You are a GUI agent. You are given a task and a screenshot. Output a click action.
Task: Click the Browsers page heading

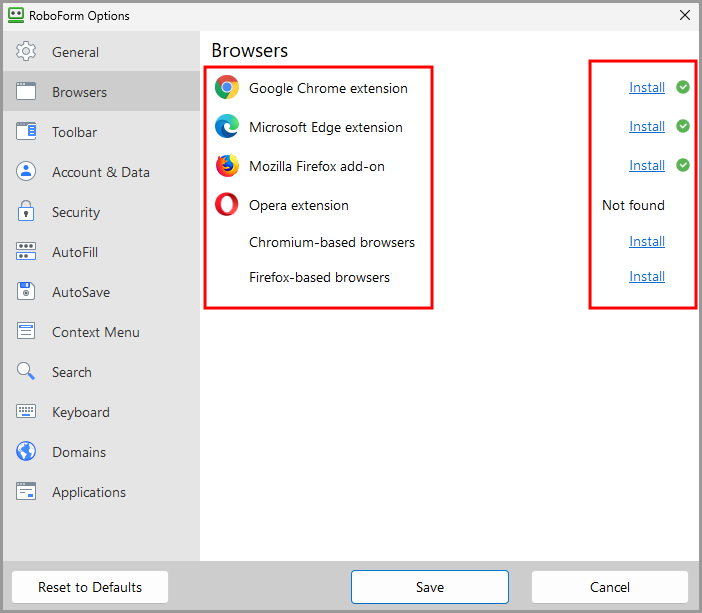pyautogui.click(x=249, y=50)
